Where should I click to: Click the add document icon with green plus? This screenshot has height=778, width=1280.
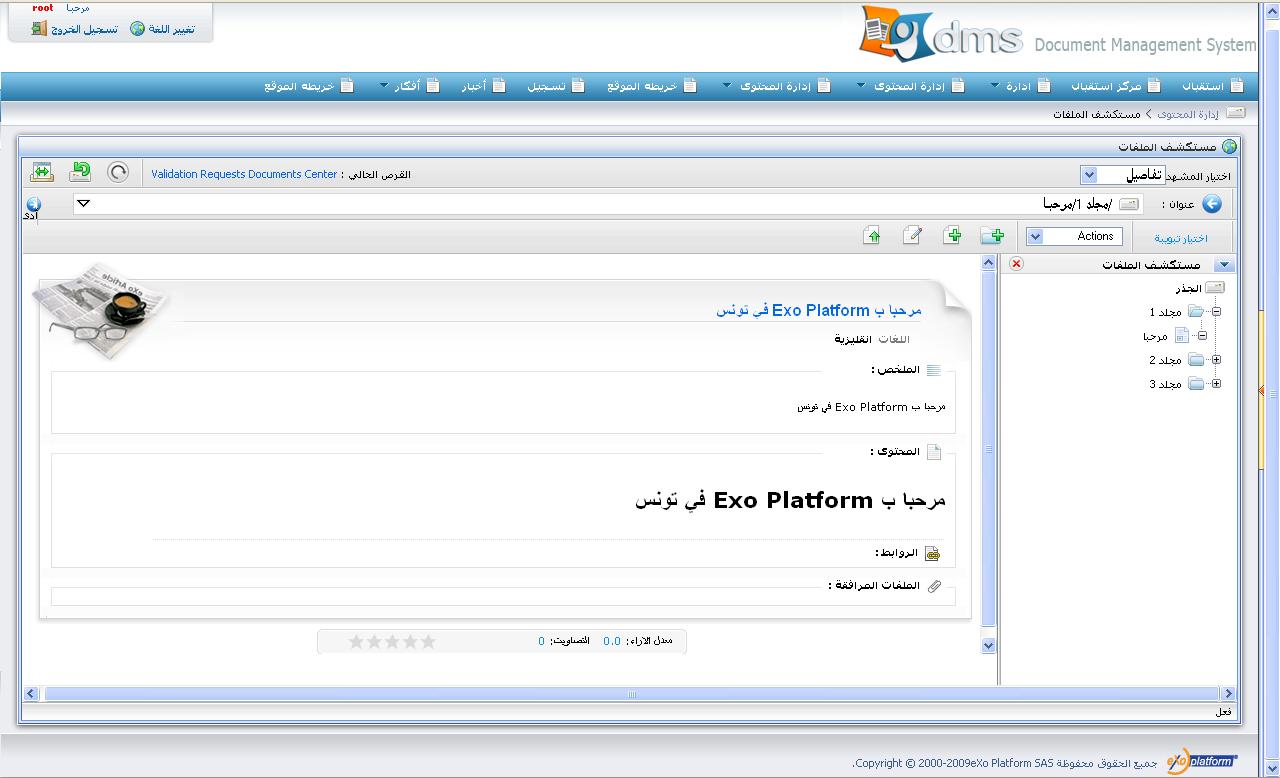953,236
